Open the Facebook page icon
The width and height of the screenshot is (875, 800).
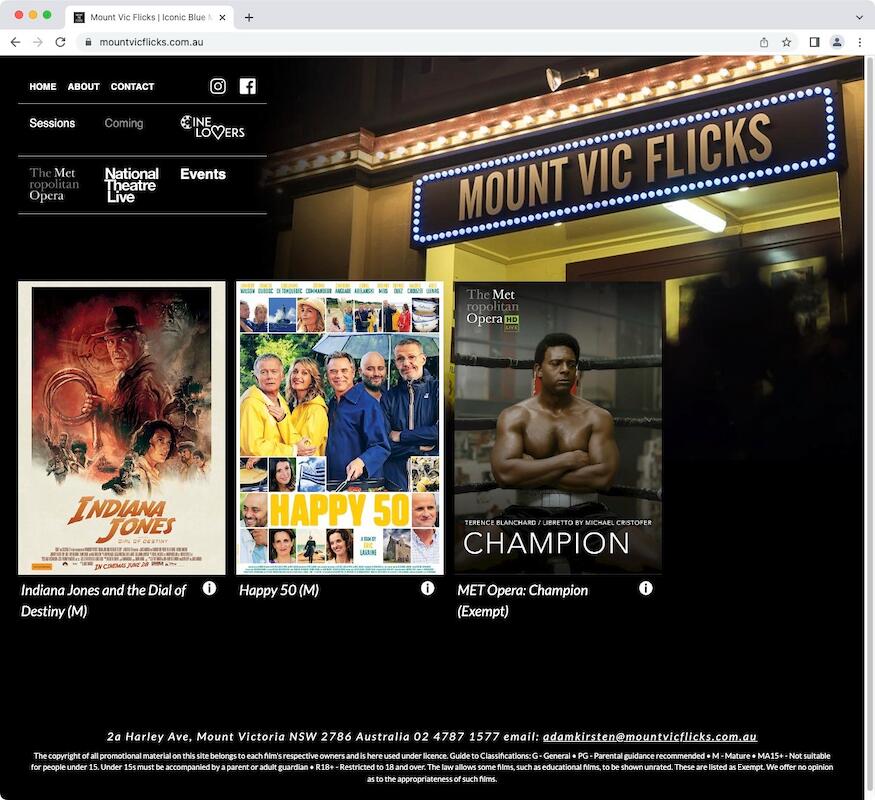(x=248, y=86)
